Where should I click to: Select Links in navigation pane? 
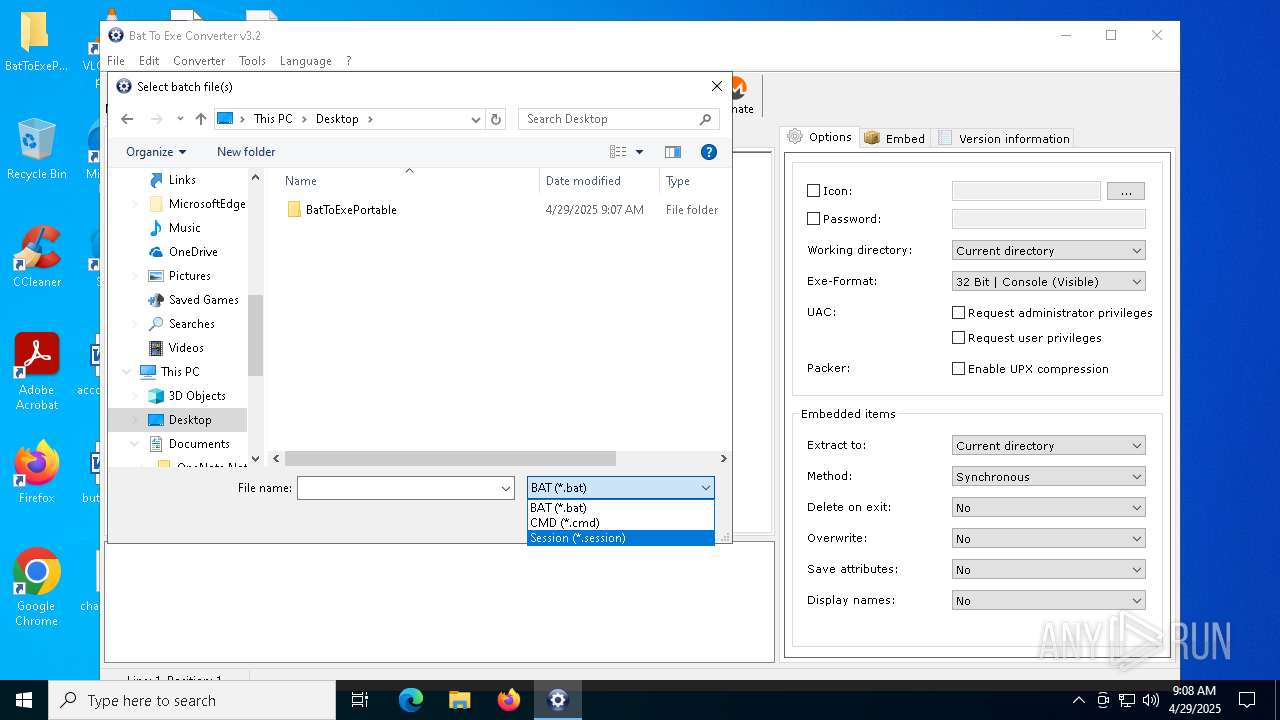click(x=181, y=180)
